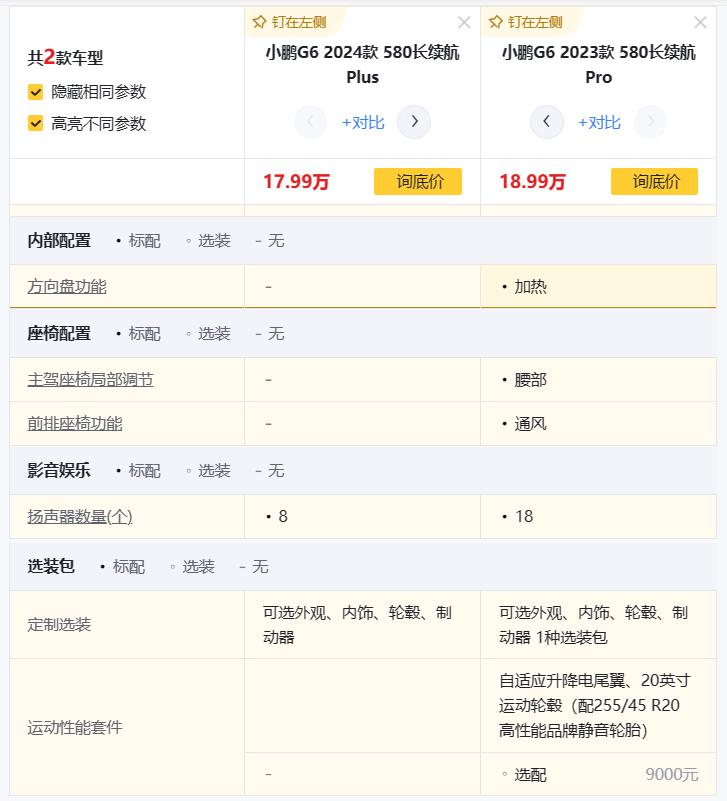
Task: Click the 运动性能套件 row label
Action: pyautogui.click(x=75, y=727)
